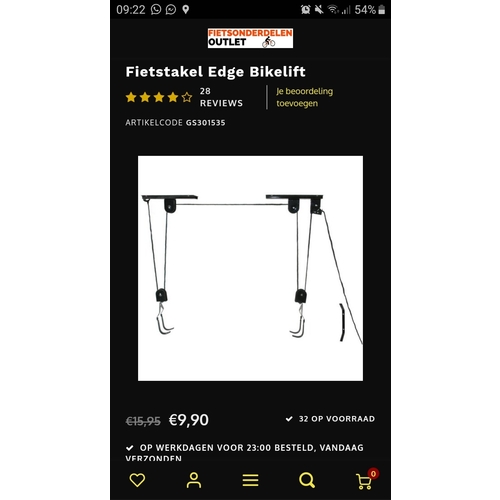This screenshot has height=500, width=500.
Task: Tap the battery indicator icon
Action: [x=382, y=10]
